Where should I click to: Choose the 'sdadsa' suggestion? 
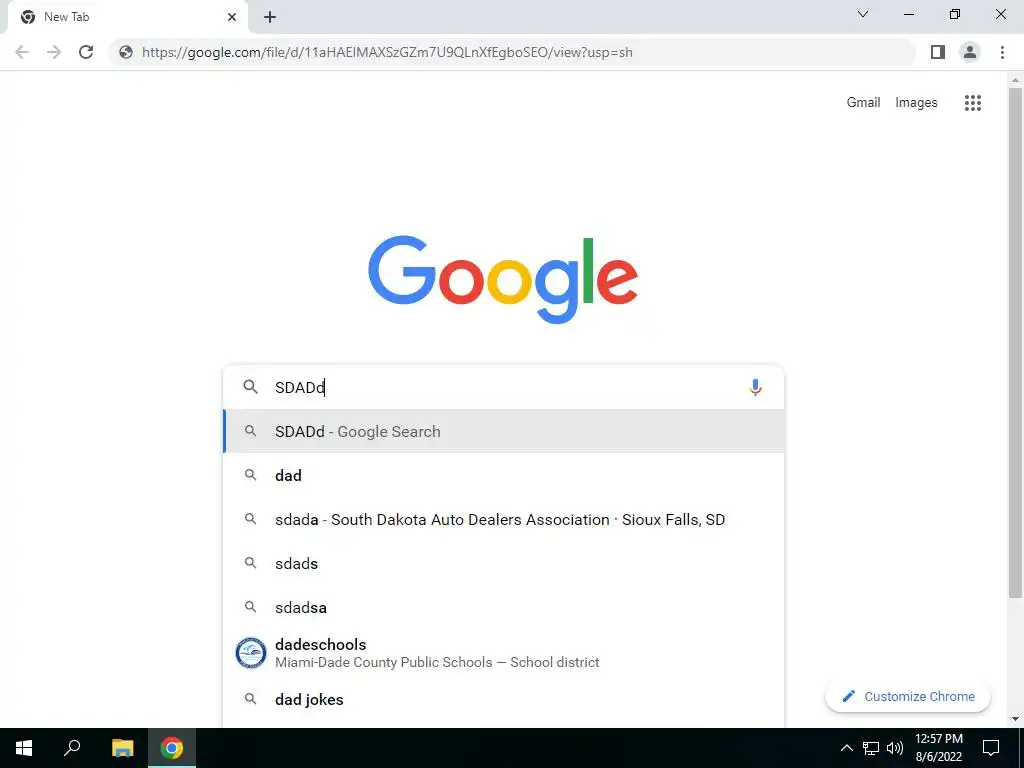click(x=504, y=607)
